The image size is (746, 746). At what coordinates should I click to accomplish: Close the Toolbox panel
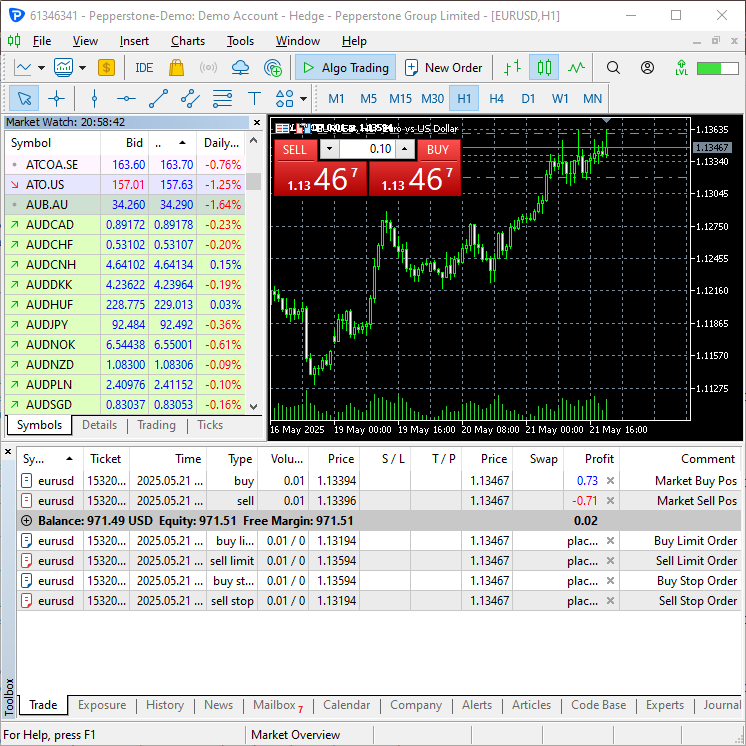8,452
